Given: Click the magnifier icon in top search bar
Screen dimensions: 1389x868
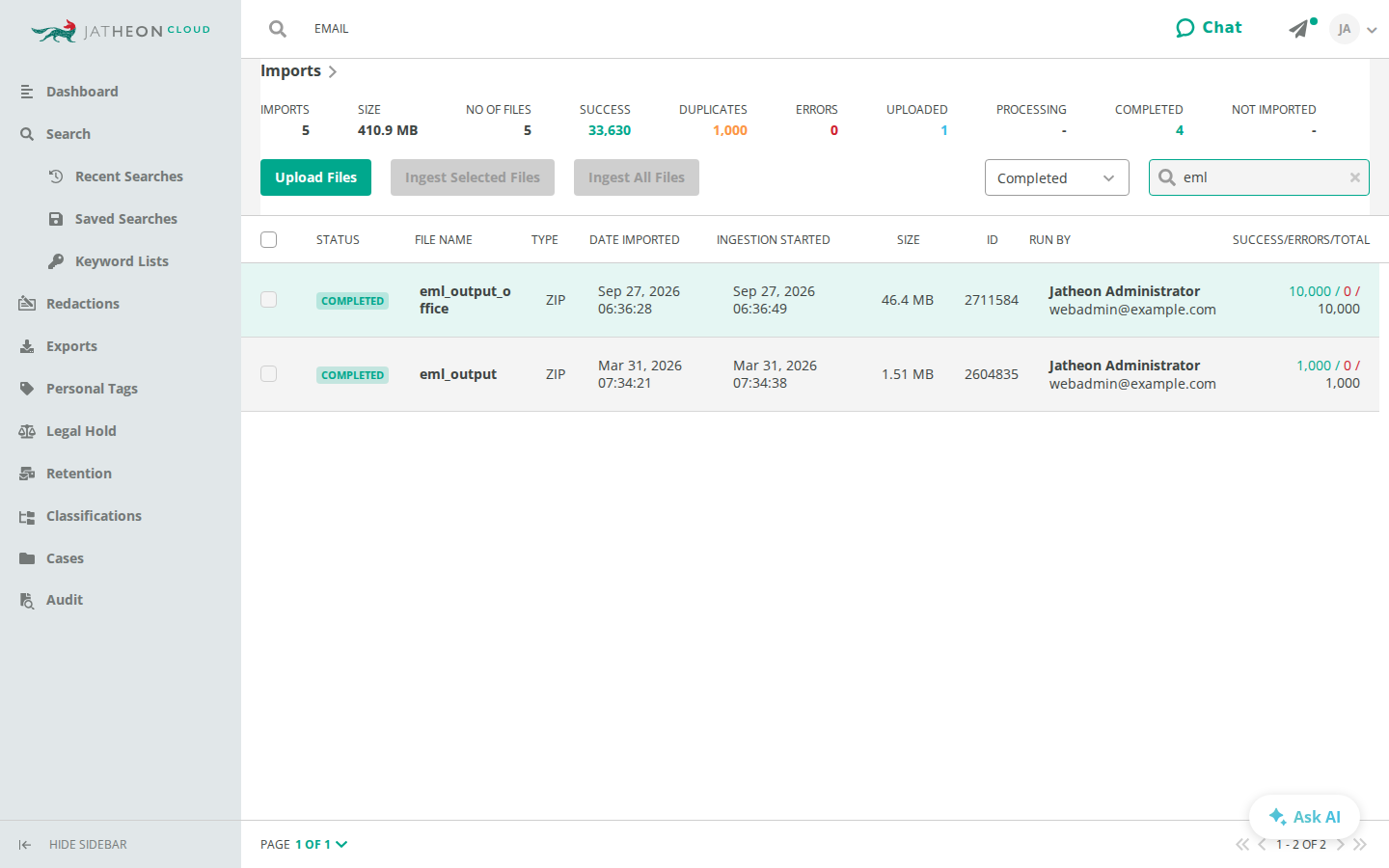Looking at the screenshot, I should 278,29.
